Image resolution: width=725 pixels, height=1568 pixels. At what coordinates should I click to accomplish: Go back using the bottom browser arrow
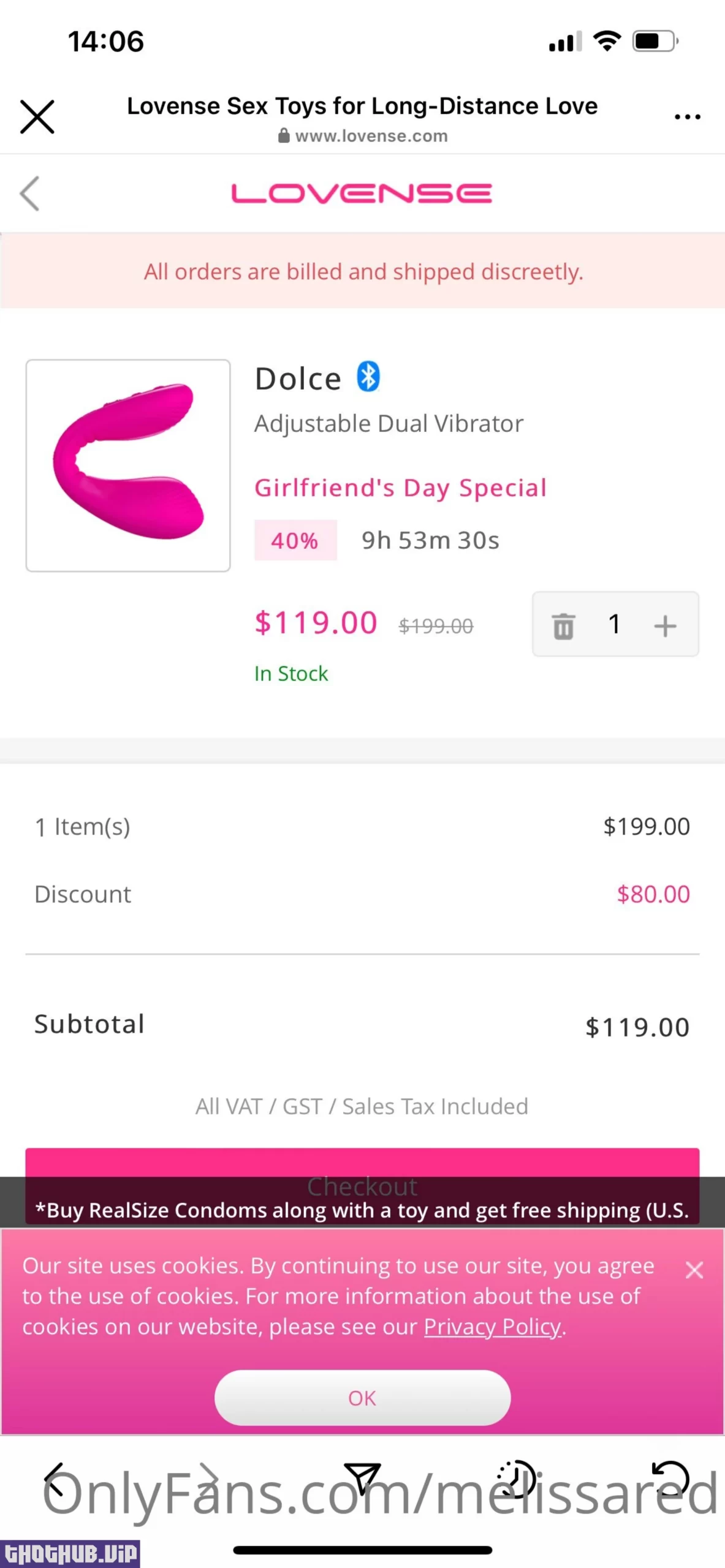coord(55,1480)
